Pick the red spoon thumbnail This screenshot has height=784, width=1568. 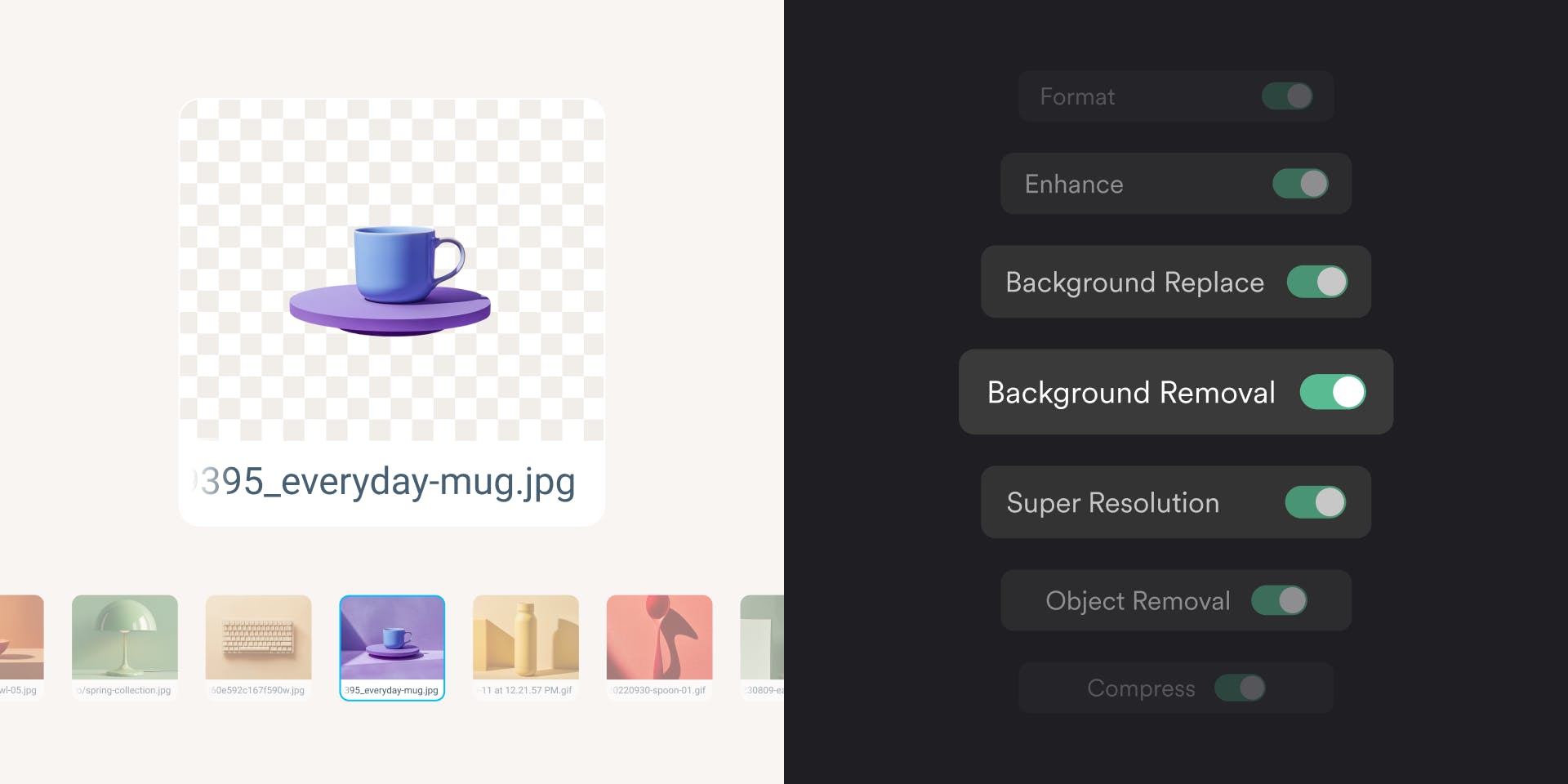[x=659, y=637]
